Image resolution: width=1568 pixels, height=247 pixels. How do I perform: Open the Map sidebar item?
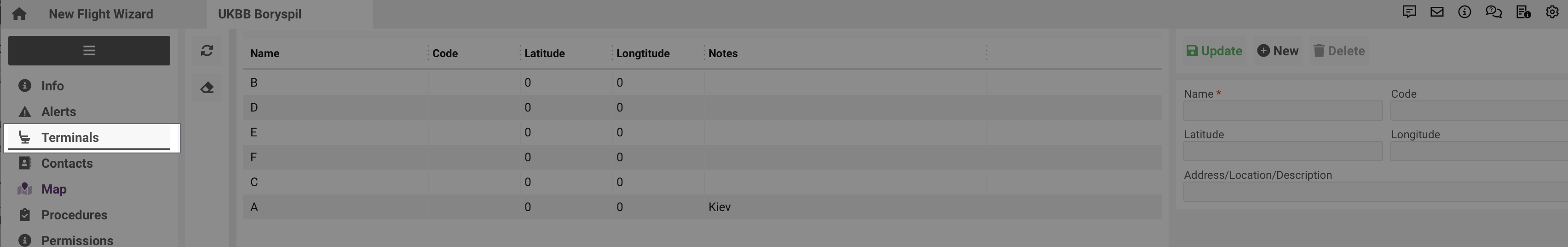[x=53, y=189]
